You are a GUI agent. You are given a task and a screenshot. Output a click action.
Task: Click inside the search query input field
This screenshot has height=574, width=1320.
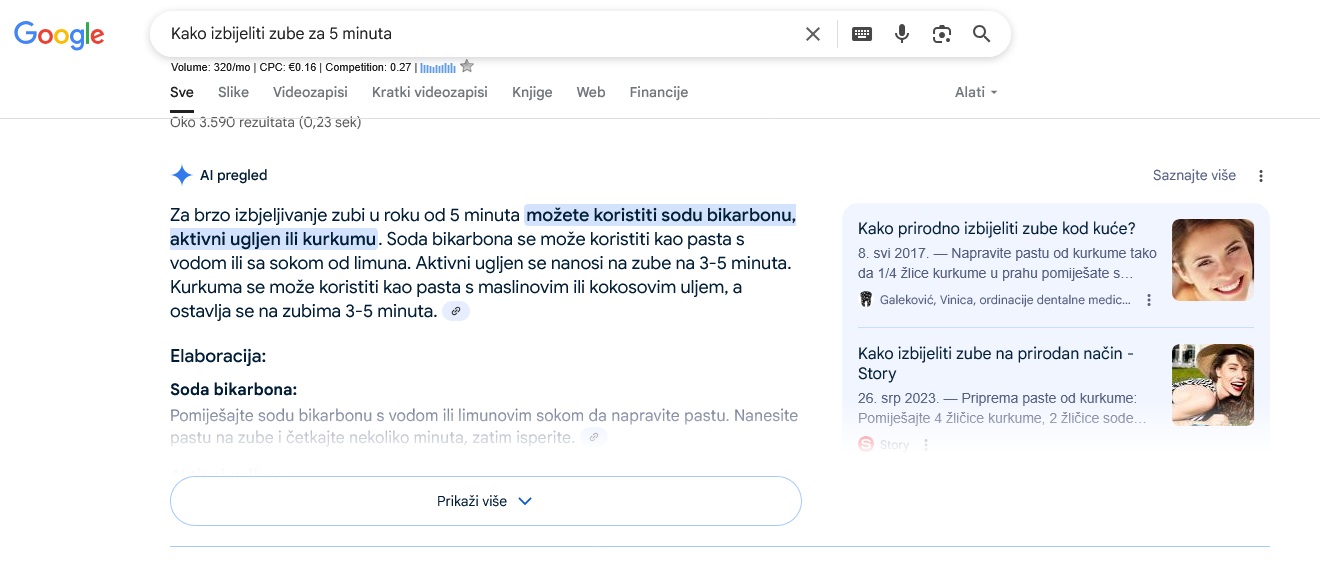[480, 34]
